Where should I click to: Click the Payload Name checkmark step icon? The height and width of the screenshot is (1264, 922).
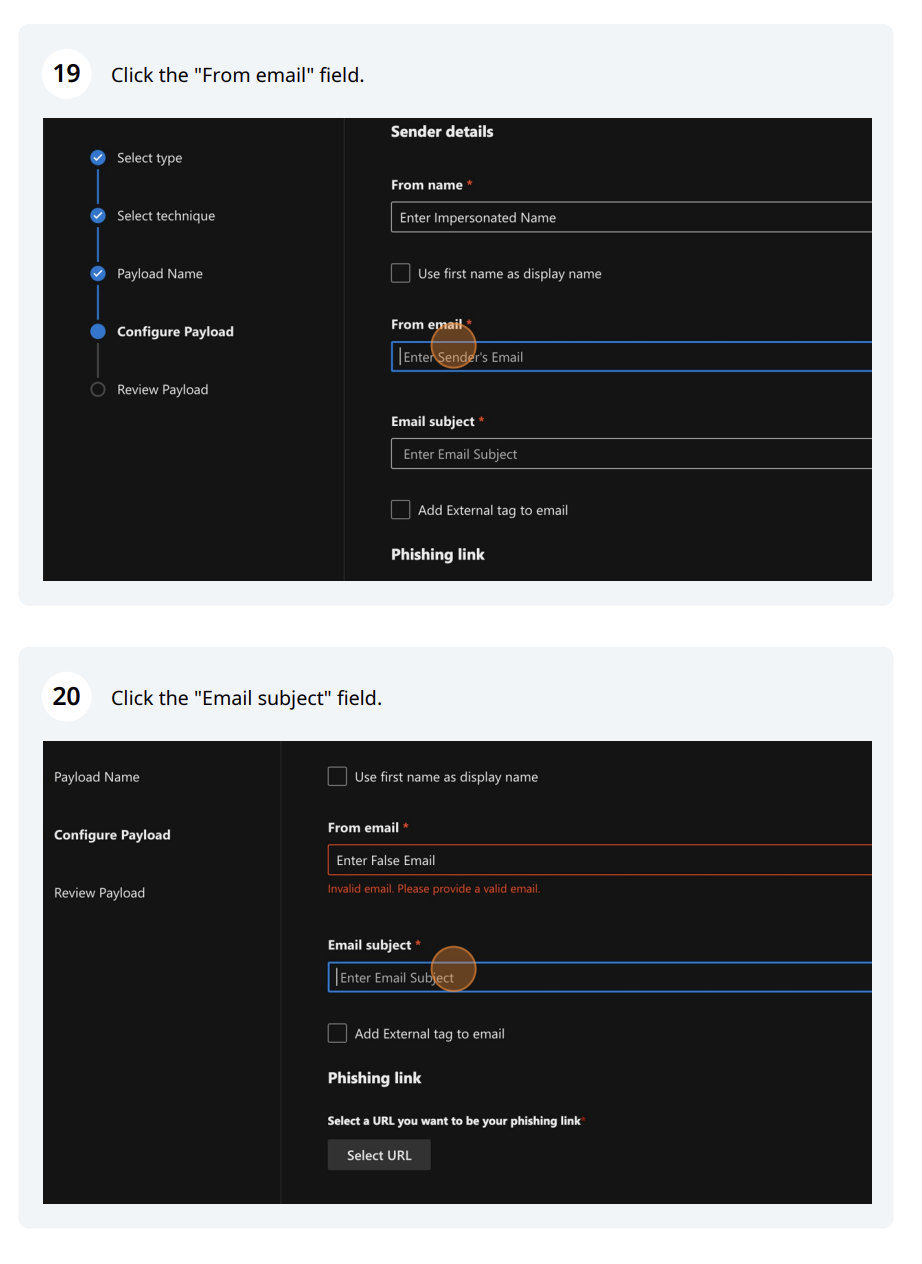point(98,274)
